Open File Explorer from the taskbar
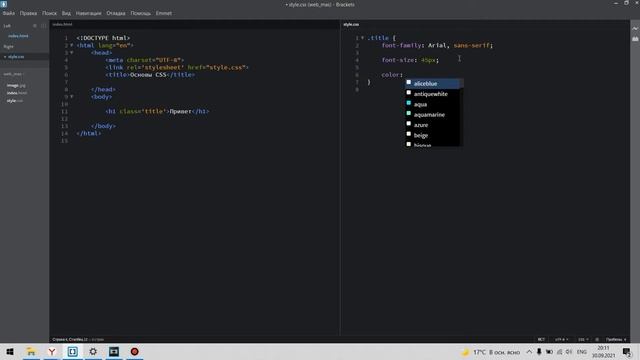 point(31,351)
